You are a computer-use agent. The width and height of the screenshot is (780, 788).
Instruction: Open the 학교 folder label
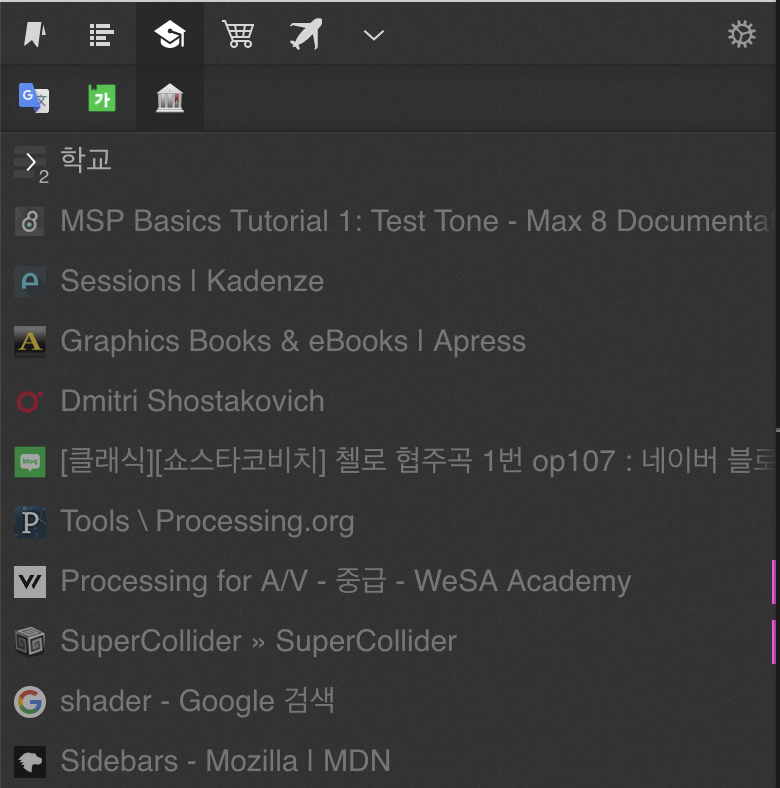(x=86, y=160)
